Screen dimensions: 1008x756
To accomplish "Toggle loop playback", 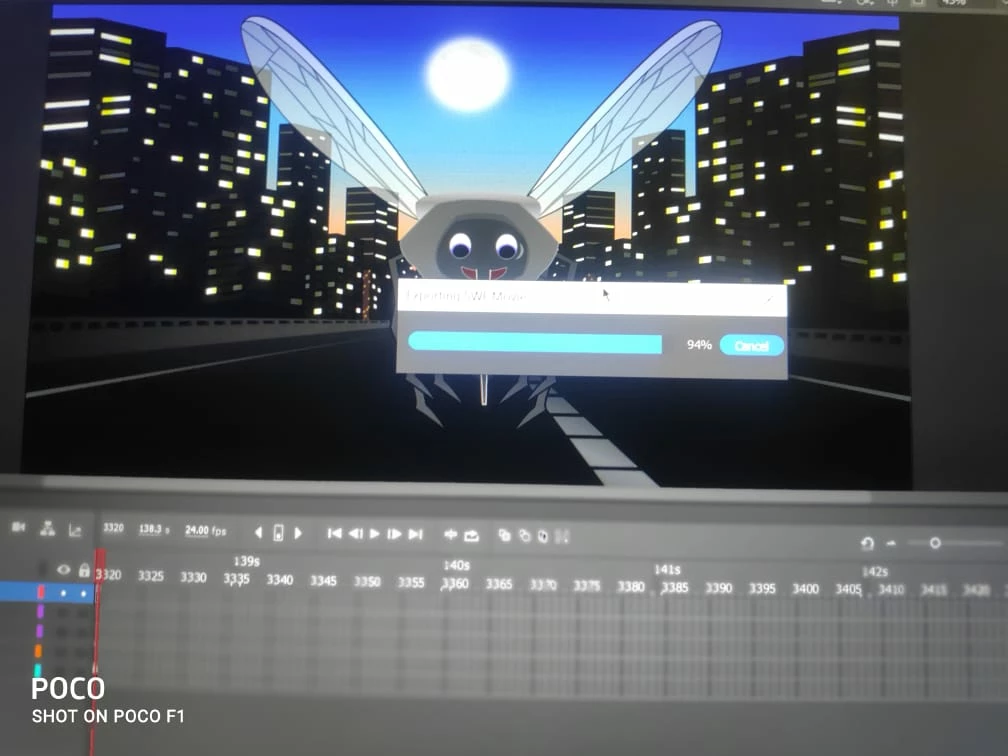I will [x=472, y=535].
